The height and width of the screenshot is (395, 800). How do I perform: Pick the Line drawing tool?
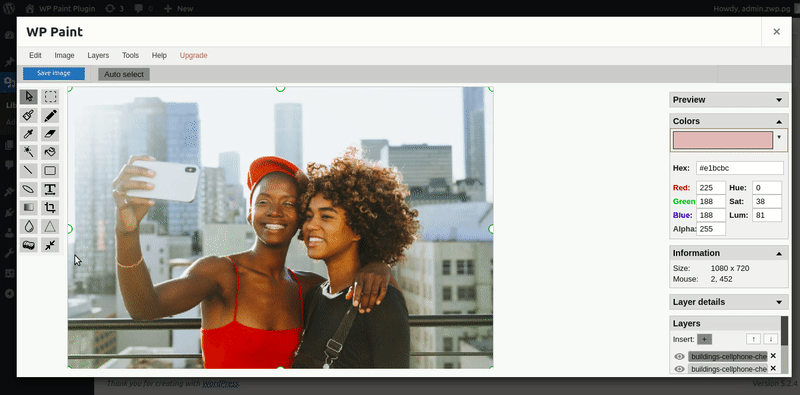29,170
